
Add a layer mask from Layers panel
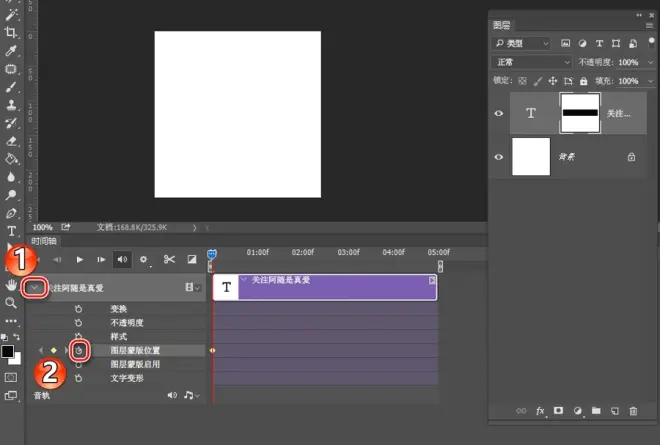coord(558,410)
